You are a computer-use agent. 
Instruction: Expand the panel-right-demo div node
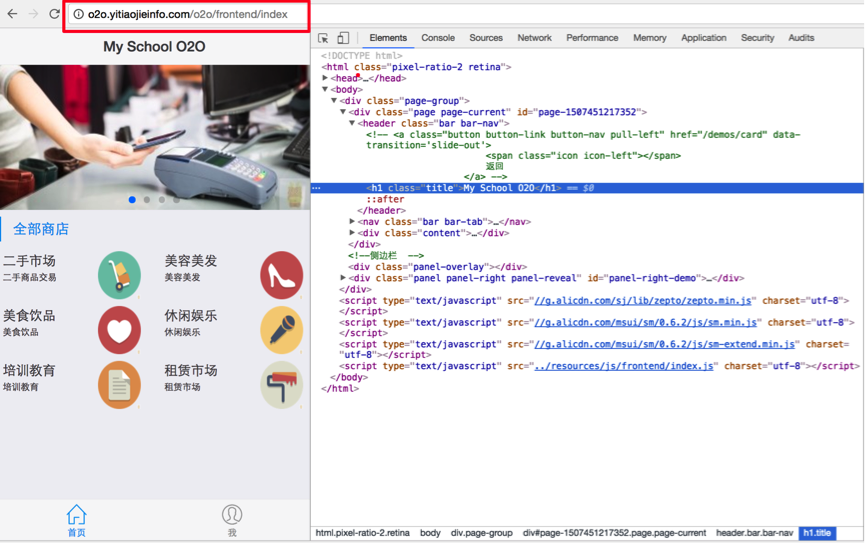[x=343, y=278]
